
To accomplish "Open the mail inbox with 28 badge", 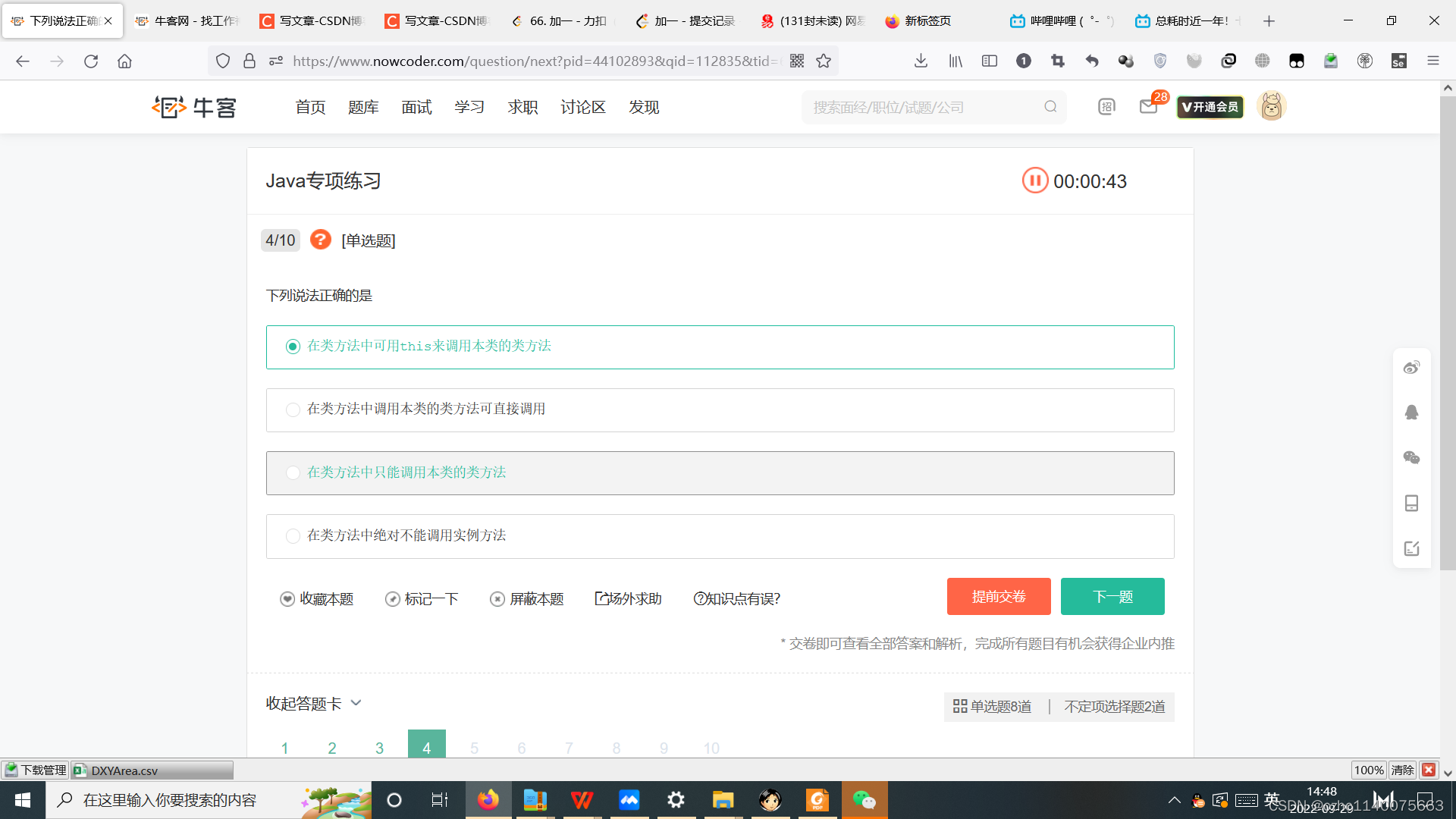I will 1149,107.
